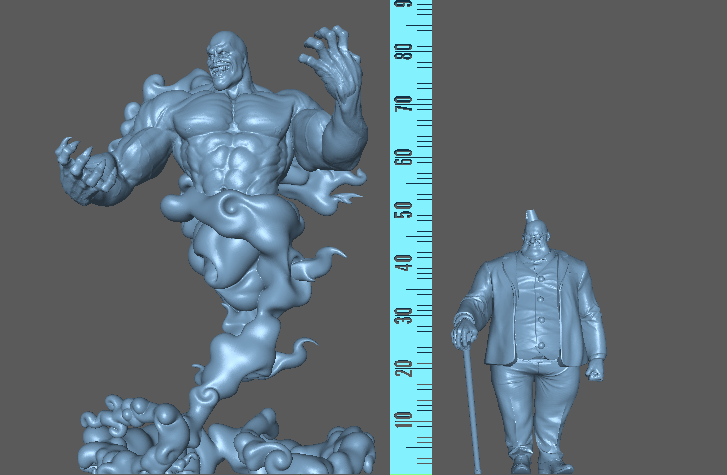
Task: Select the cloud base under the genie
Action: click(200, 440)
